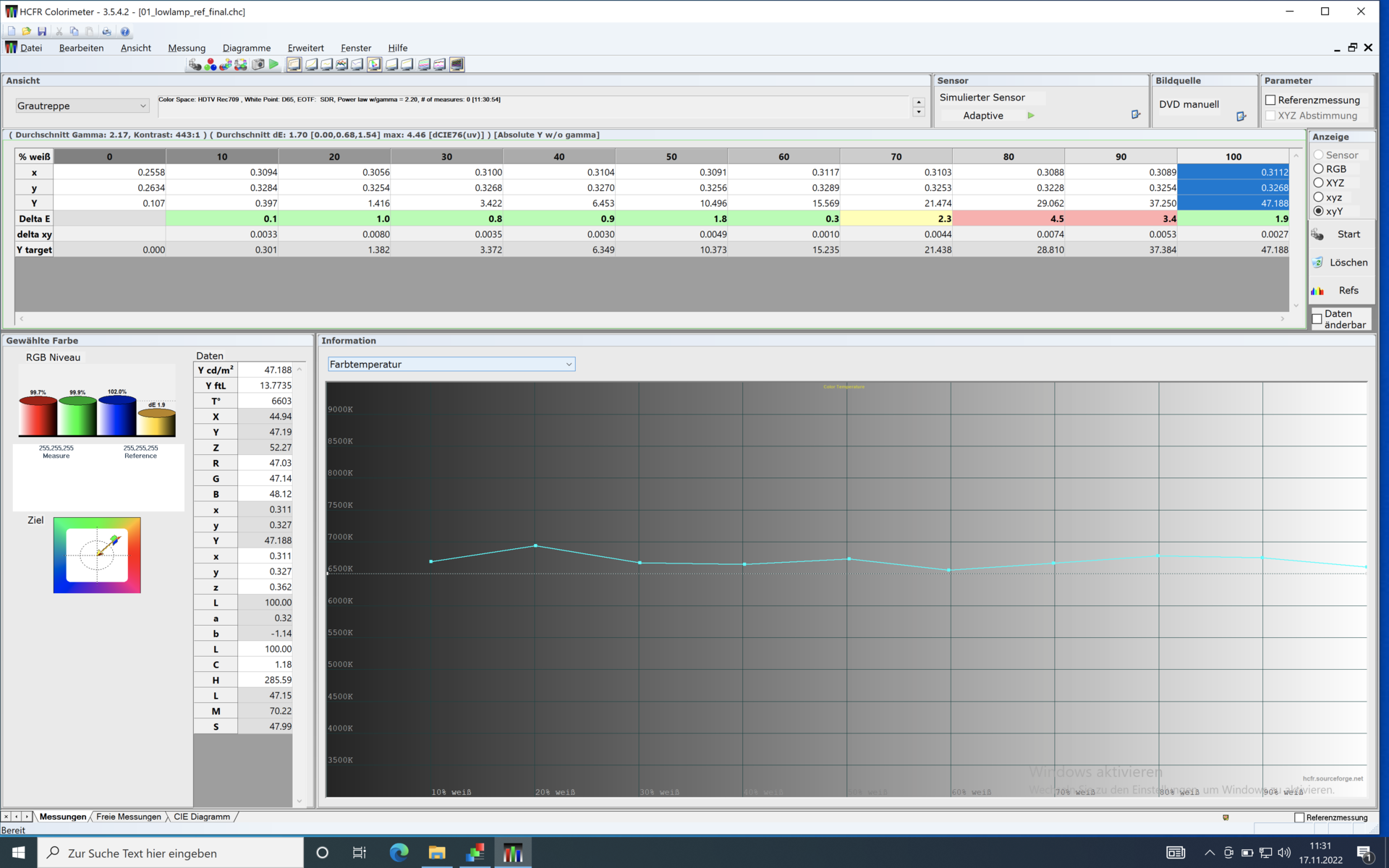Select the RGB display radio button
This screenshot has width=1389, height=868.
point(1318,169)
